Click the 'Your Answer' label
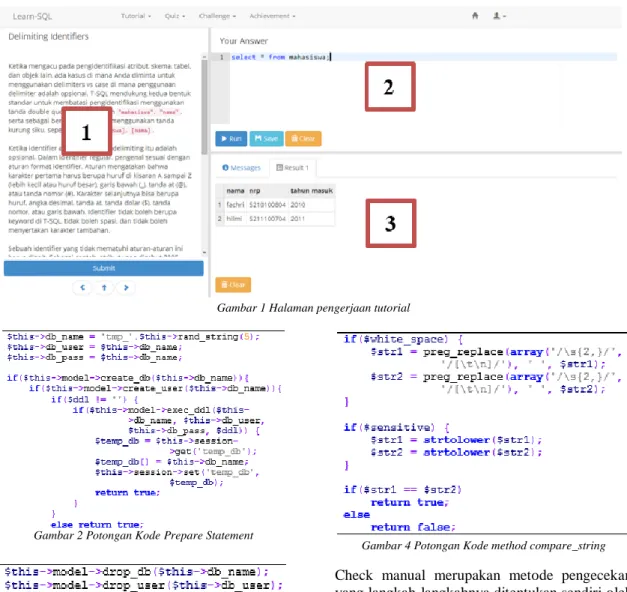This screenshot has height=592, width=627. (244, 41)
